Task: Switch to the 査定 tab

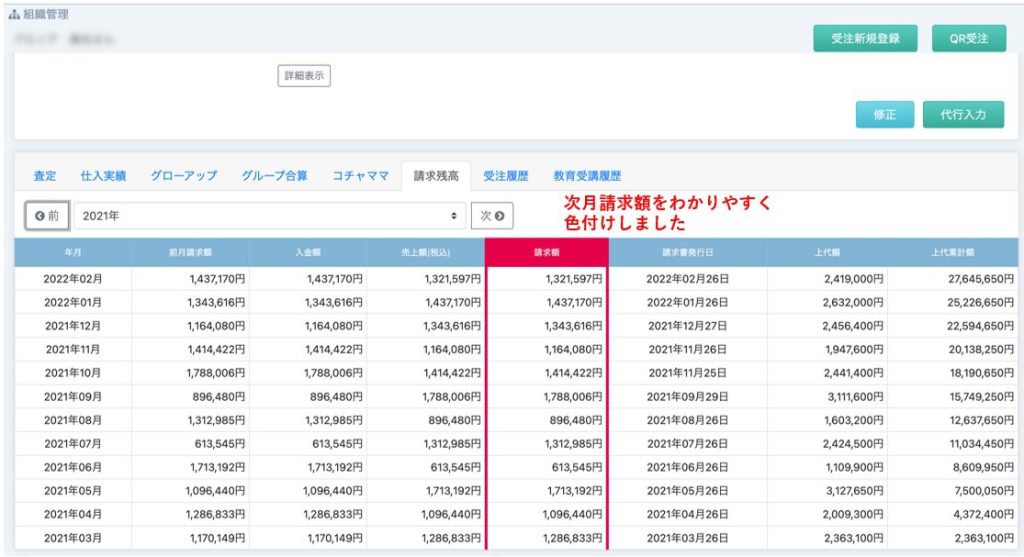Action: tap(45, 176)
